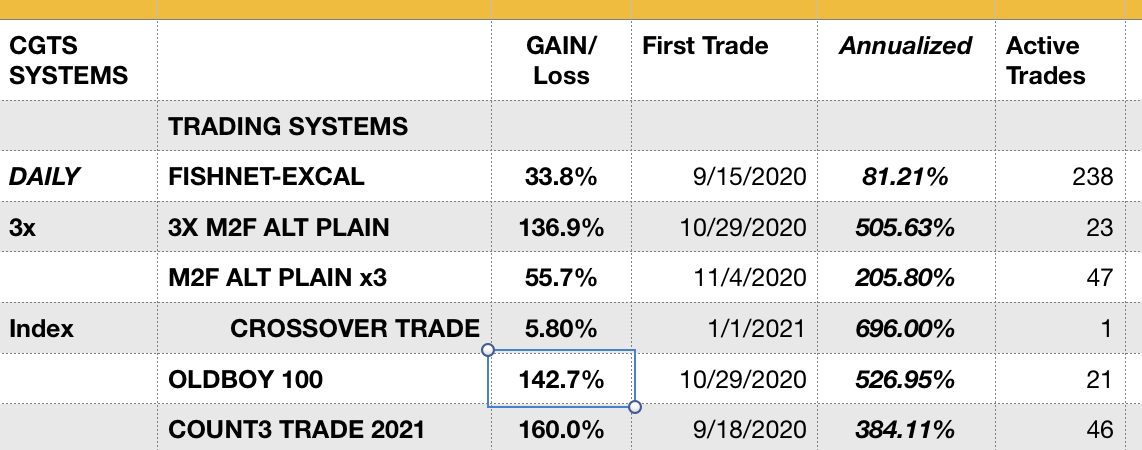This screenshot has width=1142, height=450.
Task: Select the selected 142.7% gain cell
Action: click(561, 380)
